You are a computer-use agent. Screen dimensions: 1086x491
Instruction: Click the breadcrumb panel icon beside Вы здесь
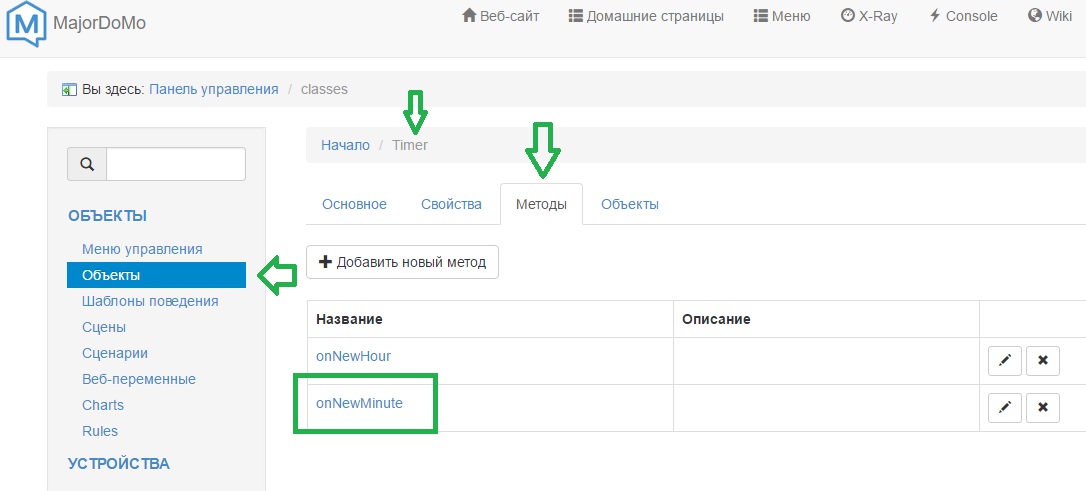pyautogui.click(x=69, y=89)
